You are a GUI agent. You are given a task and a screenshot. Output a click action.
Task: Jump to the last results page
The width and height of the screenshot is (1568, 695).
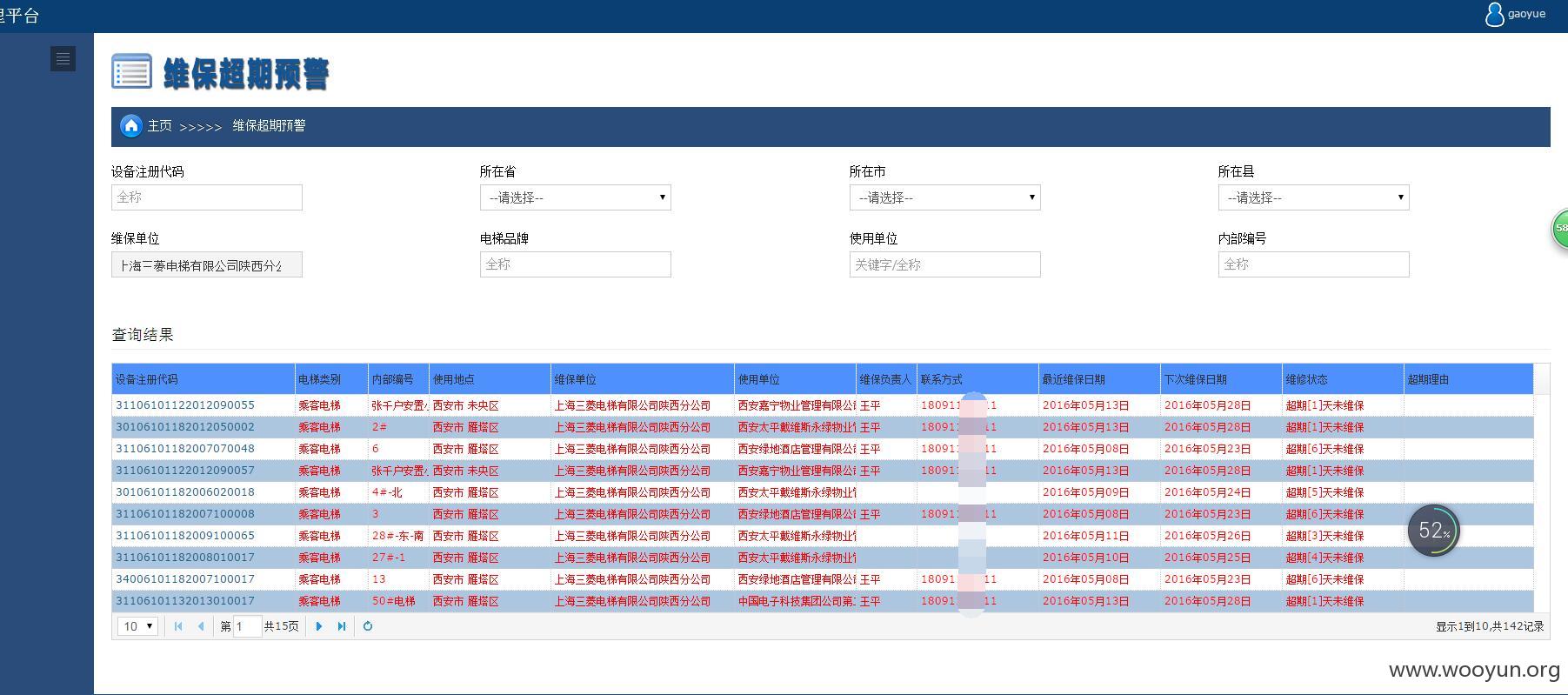(x=342, y=626)
